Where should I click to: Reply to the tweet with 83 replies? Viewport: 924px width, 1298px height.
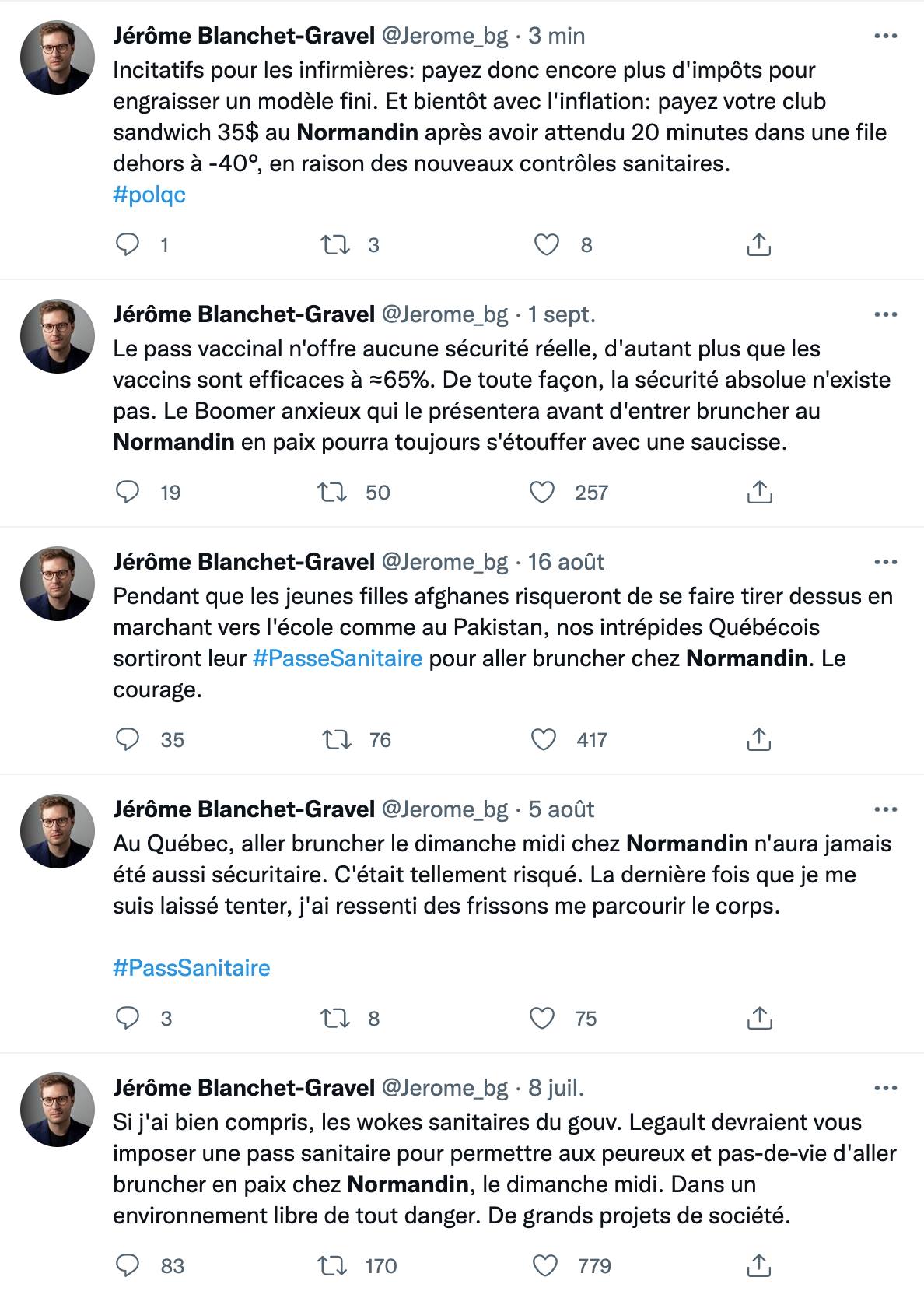128,1266
